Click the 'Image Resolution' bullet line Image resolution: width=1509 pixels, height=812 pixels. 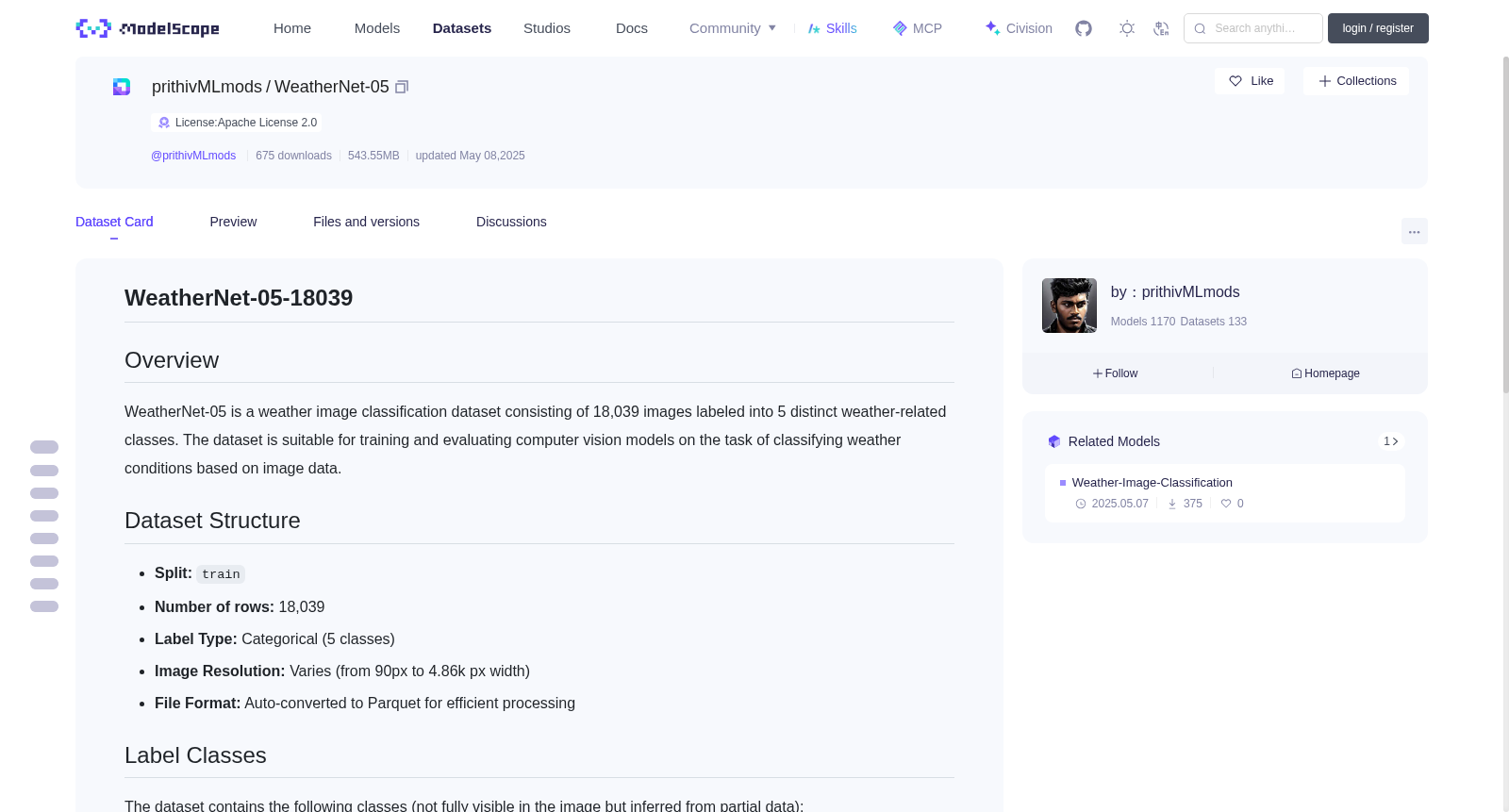342,671
